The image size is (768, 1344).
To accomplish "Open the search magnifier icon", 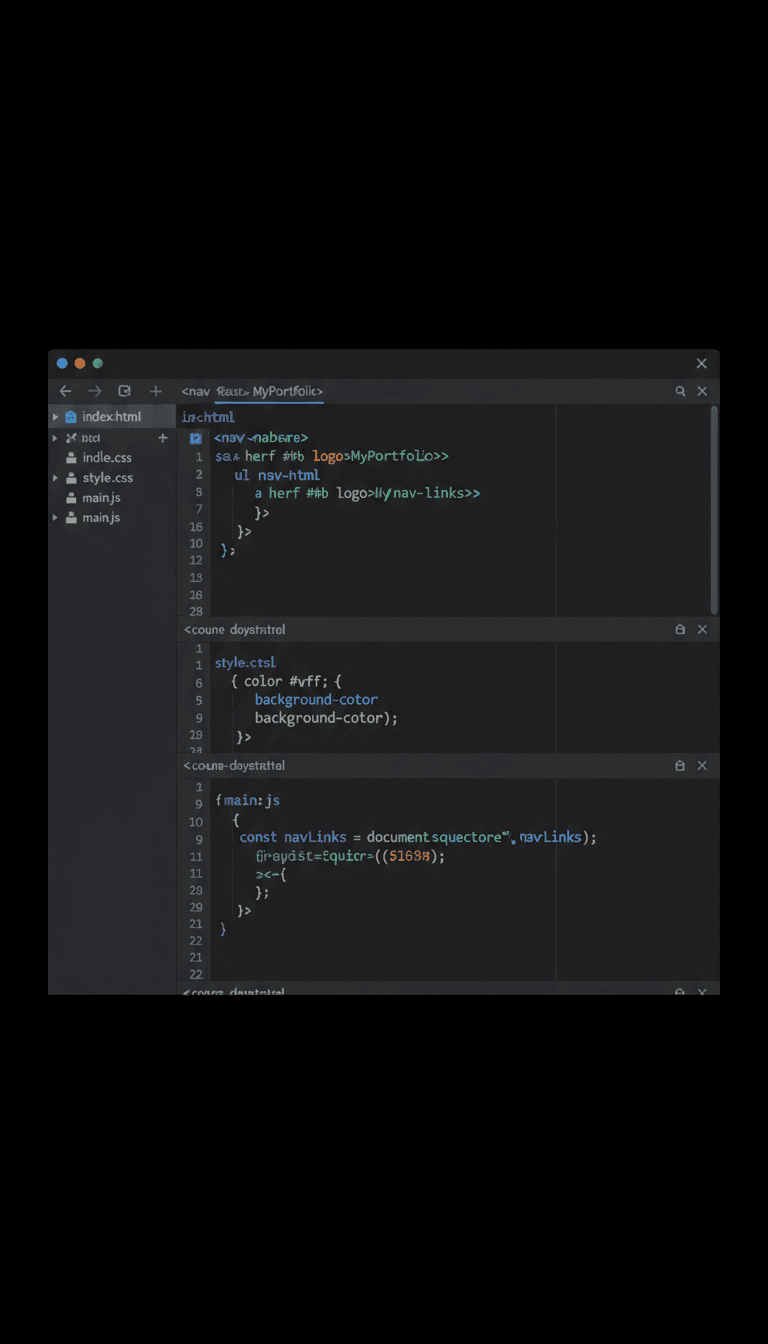I will 680,392.
